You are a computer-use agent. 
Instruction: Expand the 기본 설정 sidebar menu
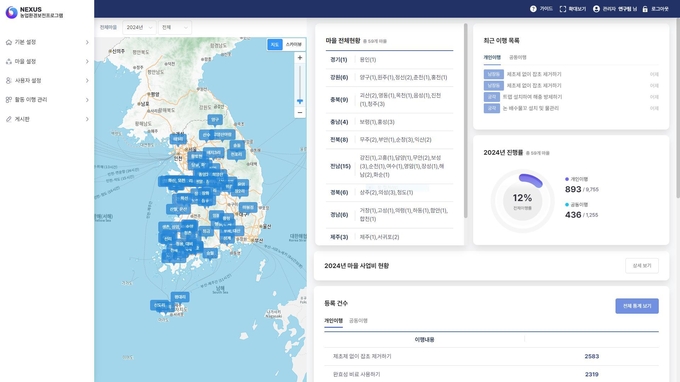(47, 42)
